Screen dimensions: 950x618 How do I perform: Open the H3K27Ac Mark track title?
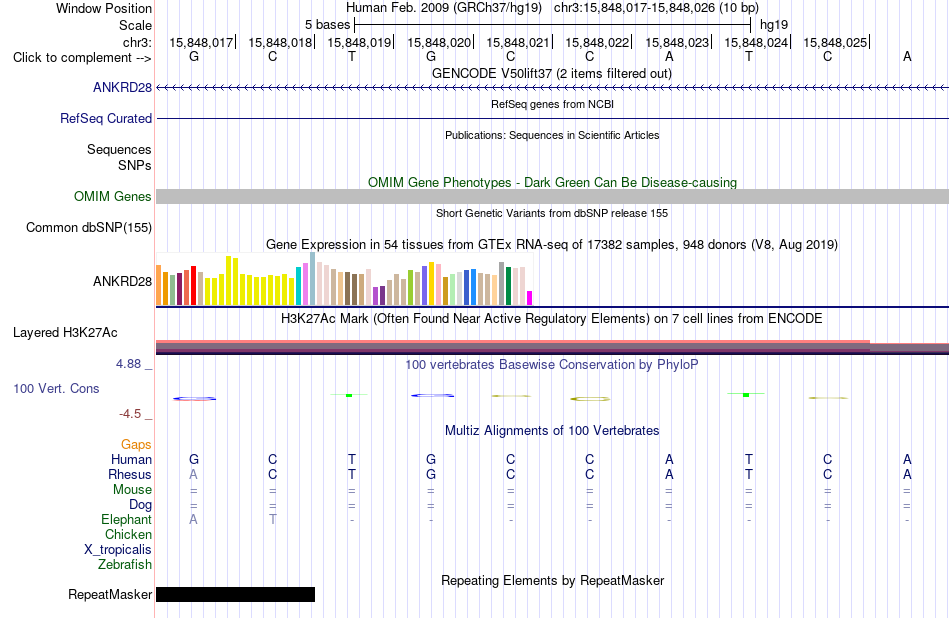click(x=551, y=319)
